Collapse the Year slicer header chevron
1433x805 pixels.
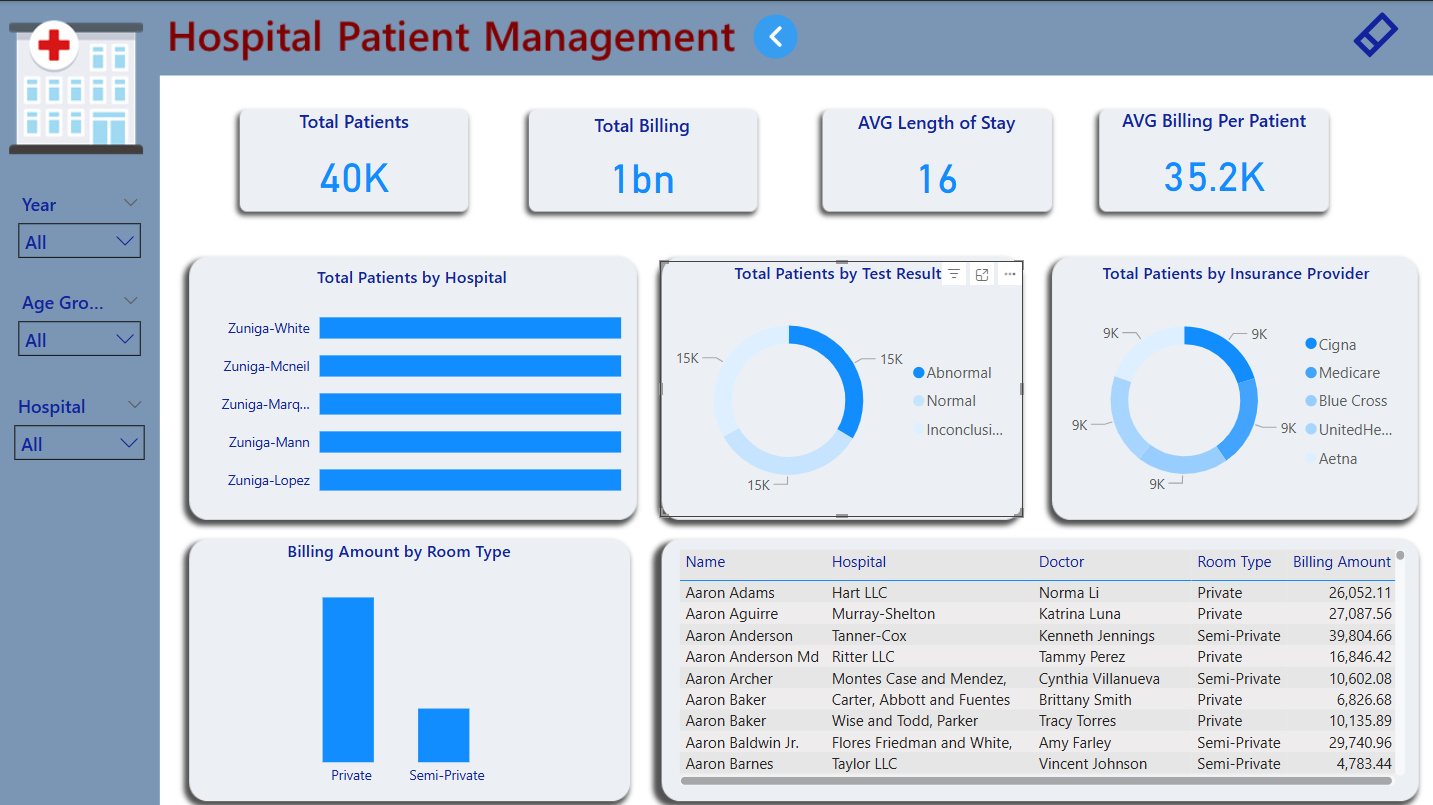click(130, 203)
